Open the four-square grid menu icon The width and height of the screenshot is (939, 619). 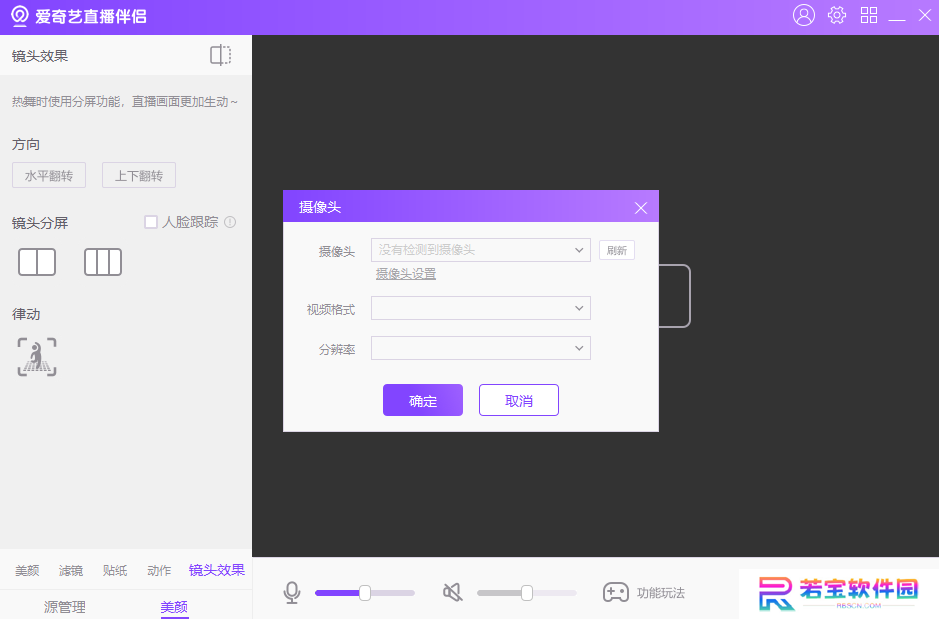(x=868, y=15)
